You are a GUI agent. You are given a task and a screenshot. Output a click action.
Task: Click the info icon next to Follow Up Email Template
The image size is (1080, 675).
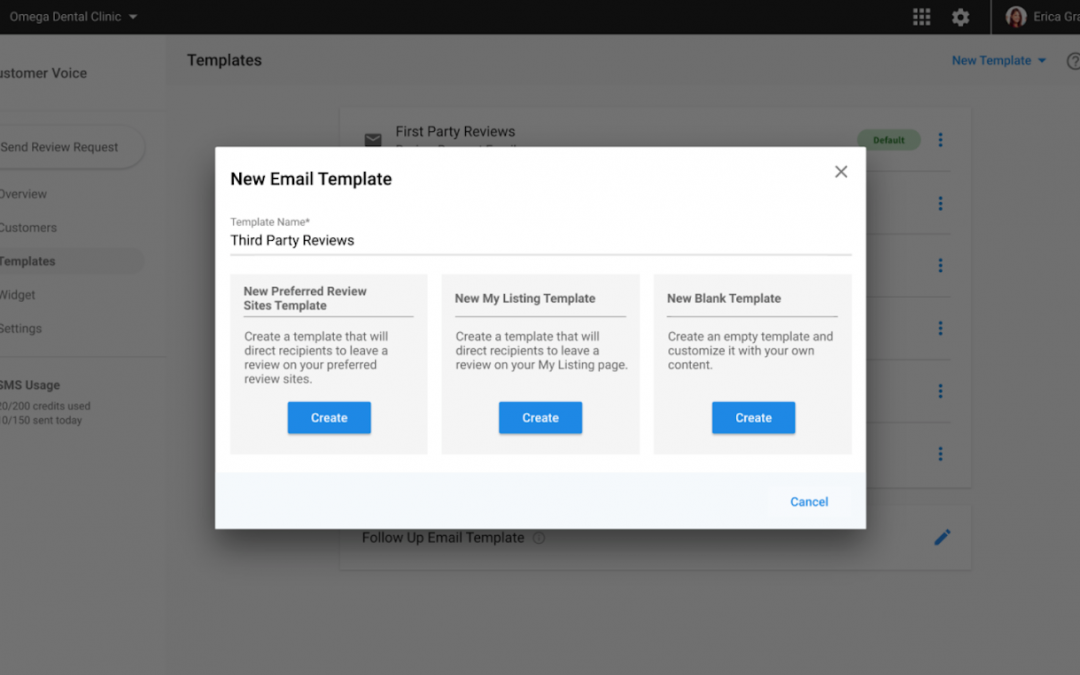point(539,538)
